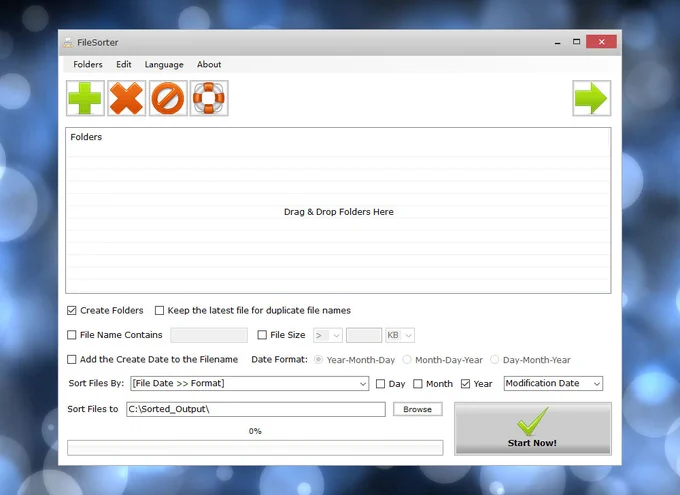Click the green right-arrow icon
This screenshot has height=495, width=680.
click(592, 98)
